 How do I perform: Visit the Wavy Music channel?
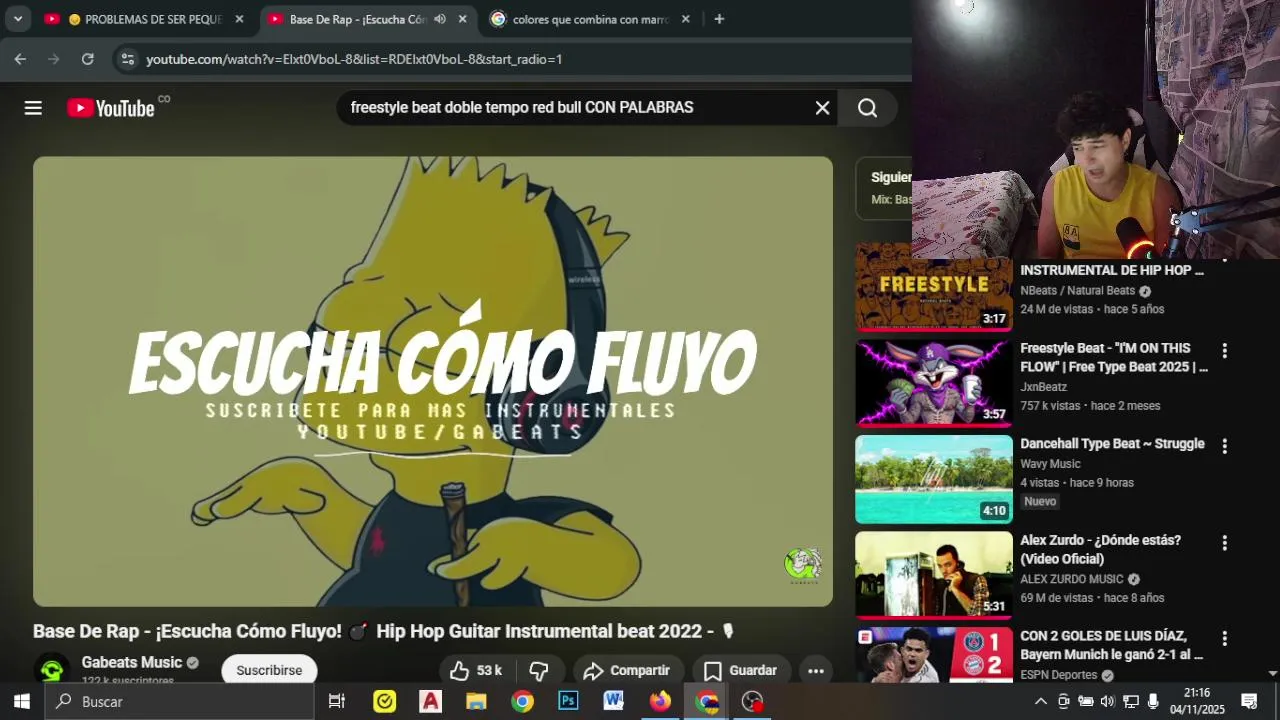point(1050,464)
